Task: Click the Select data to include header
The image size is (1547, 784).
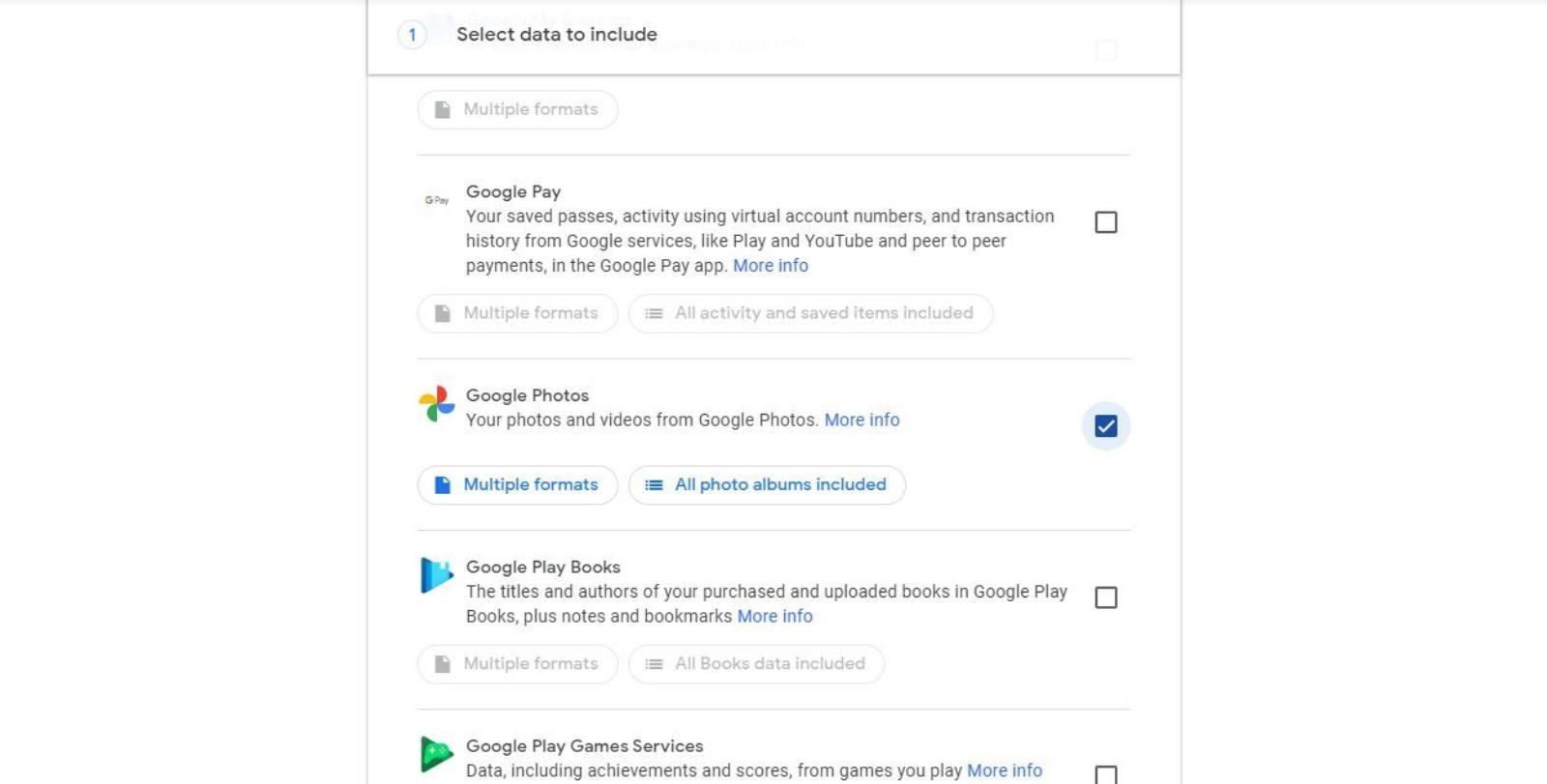Action: (x=559, y=34)
